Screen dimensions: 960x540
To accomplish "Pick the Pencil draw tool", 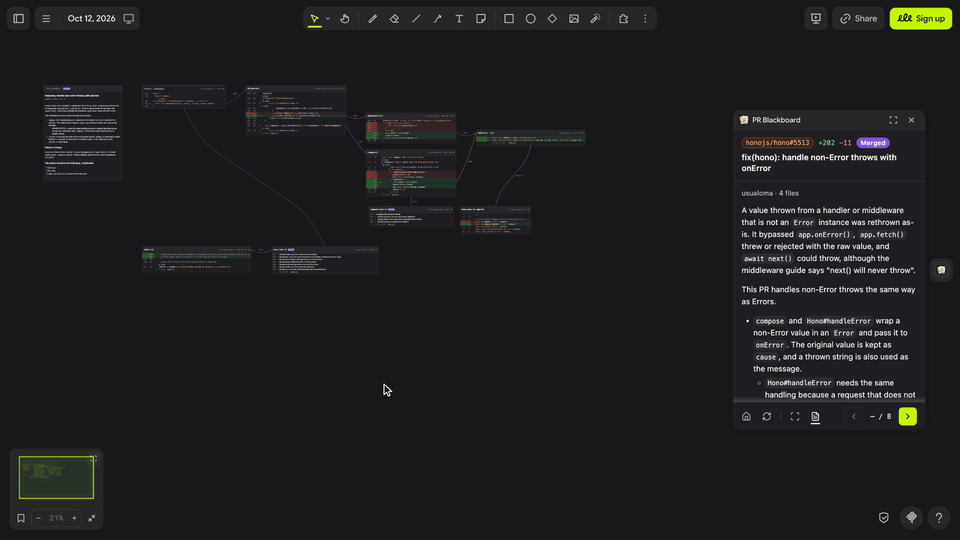I will pos(372,18).
